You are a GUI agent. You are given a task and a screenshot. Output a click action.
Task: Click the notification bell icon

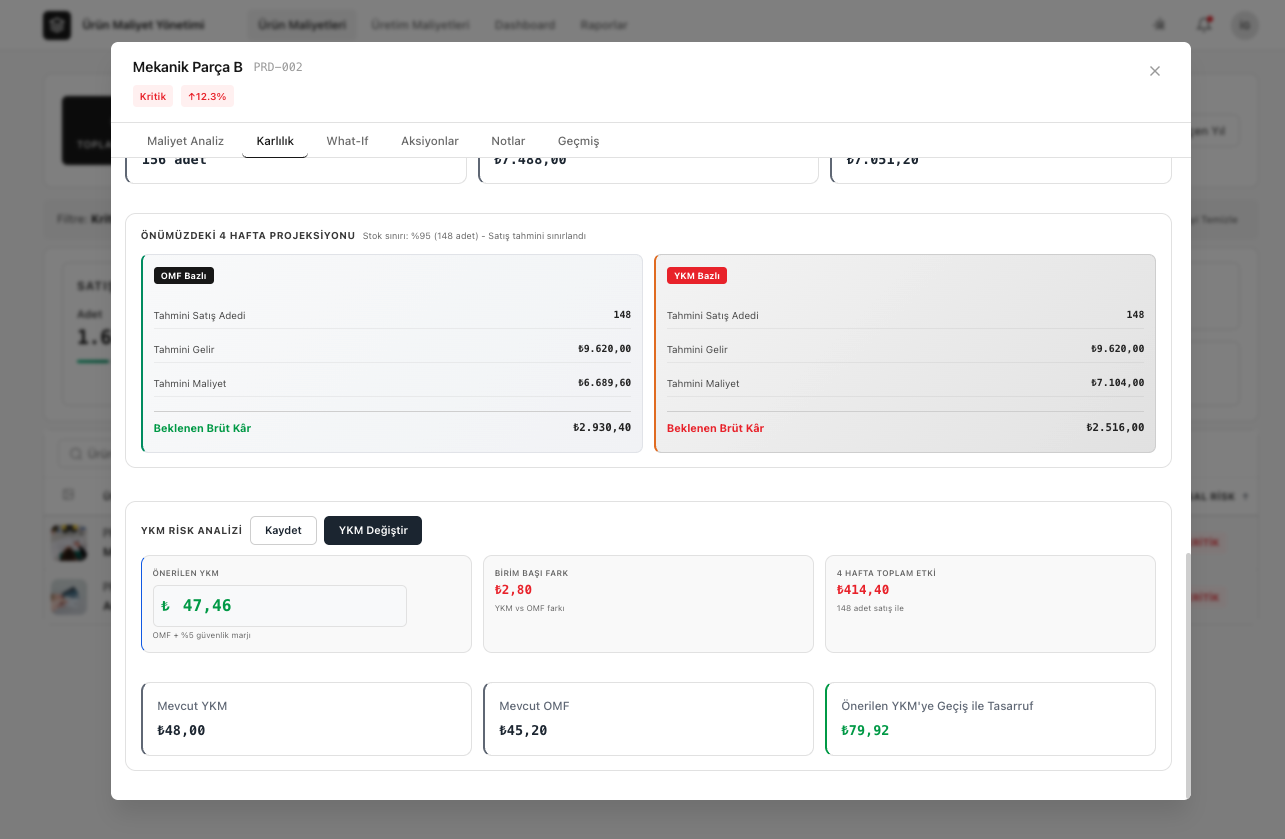1204,25
